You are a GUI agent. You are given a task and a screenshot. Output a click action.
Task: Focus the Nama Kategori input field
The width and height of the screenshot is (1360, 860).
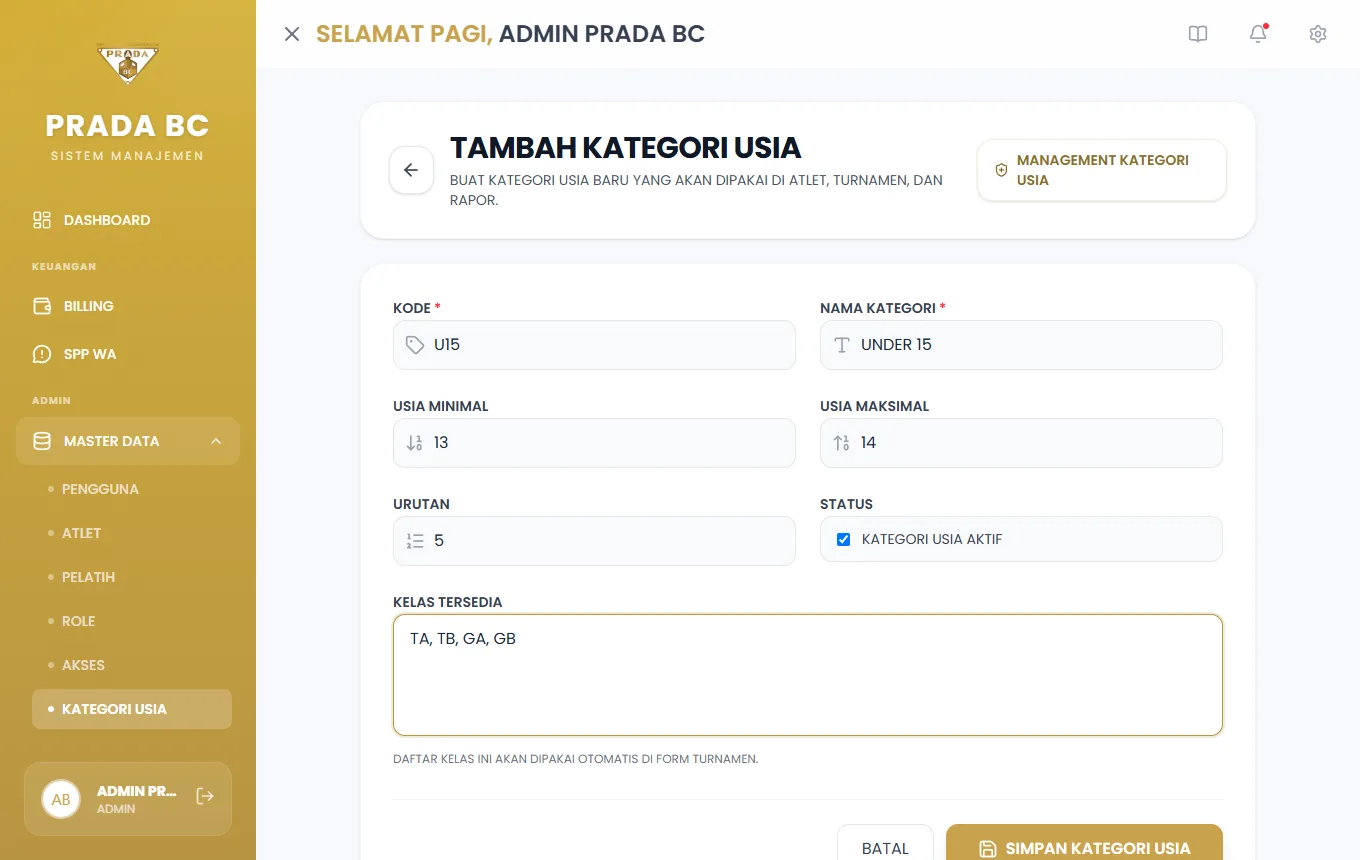(x=1021, y=345)
